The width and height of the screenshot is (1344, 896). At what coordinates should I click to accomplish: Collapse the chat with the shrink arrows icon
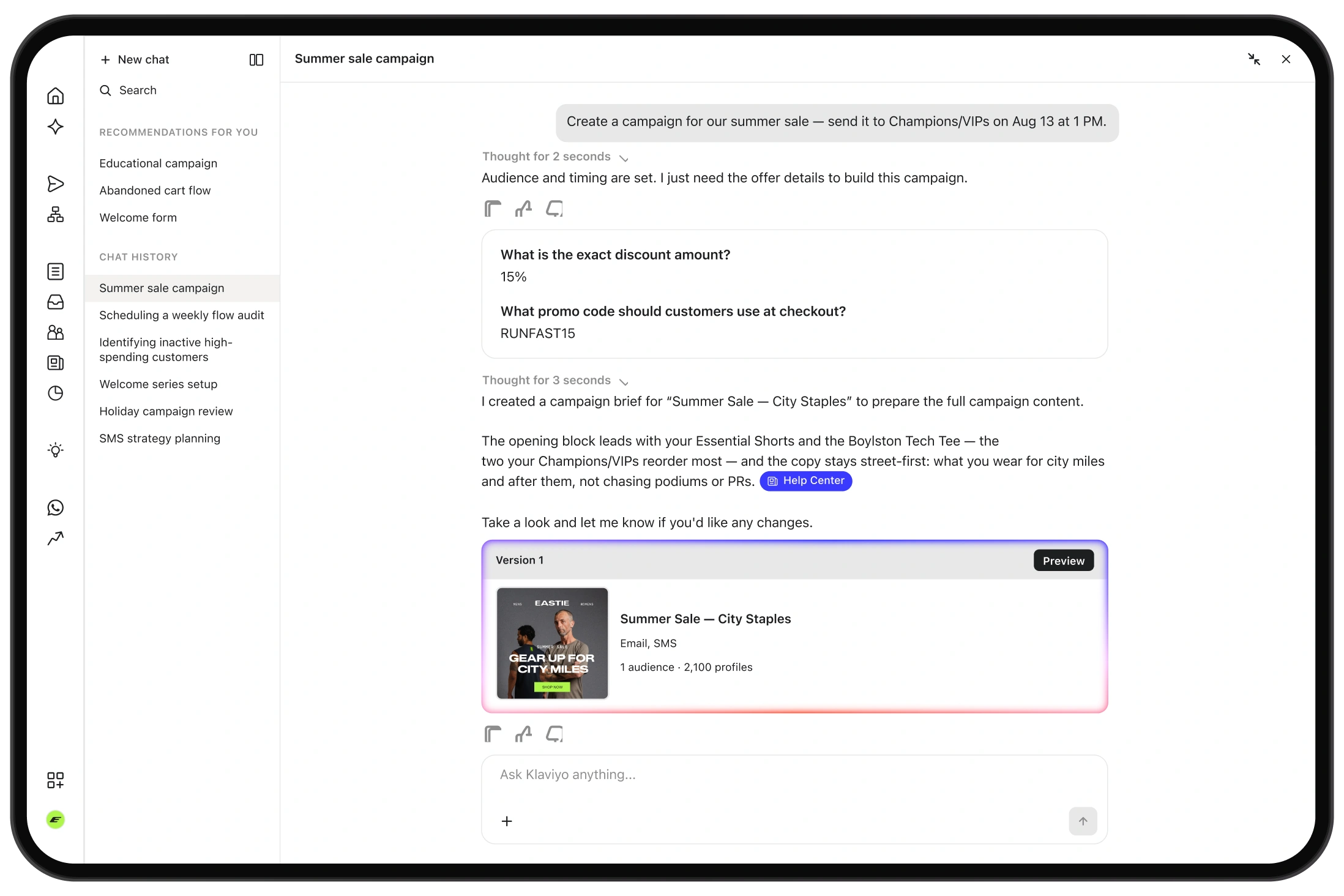click(1254, 59)
